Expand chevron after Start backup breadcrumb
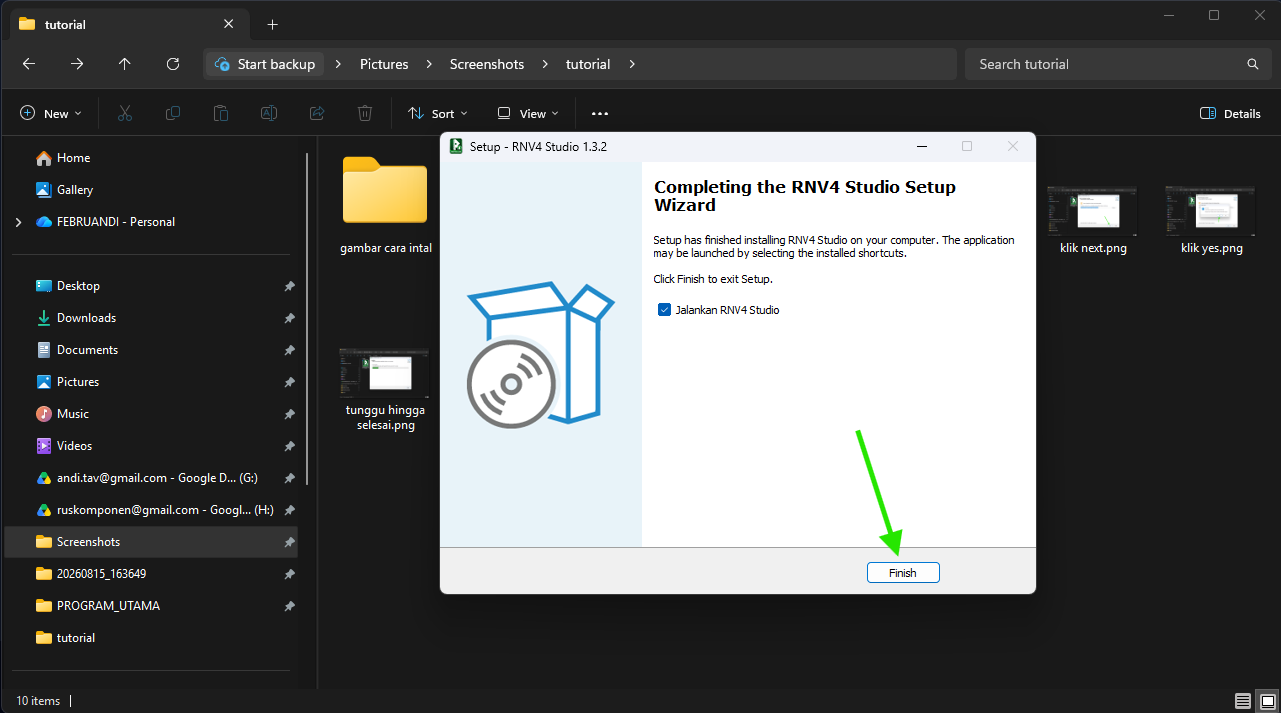The height and width of the screenshot is (713, 1281). tap(339, 64)
